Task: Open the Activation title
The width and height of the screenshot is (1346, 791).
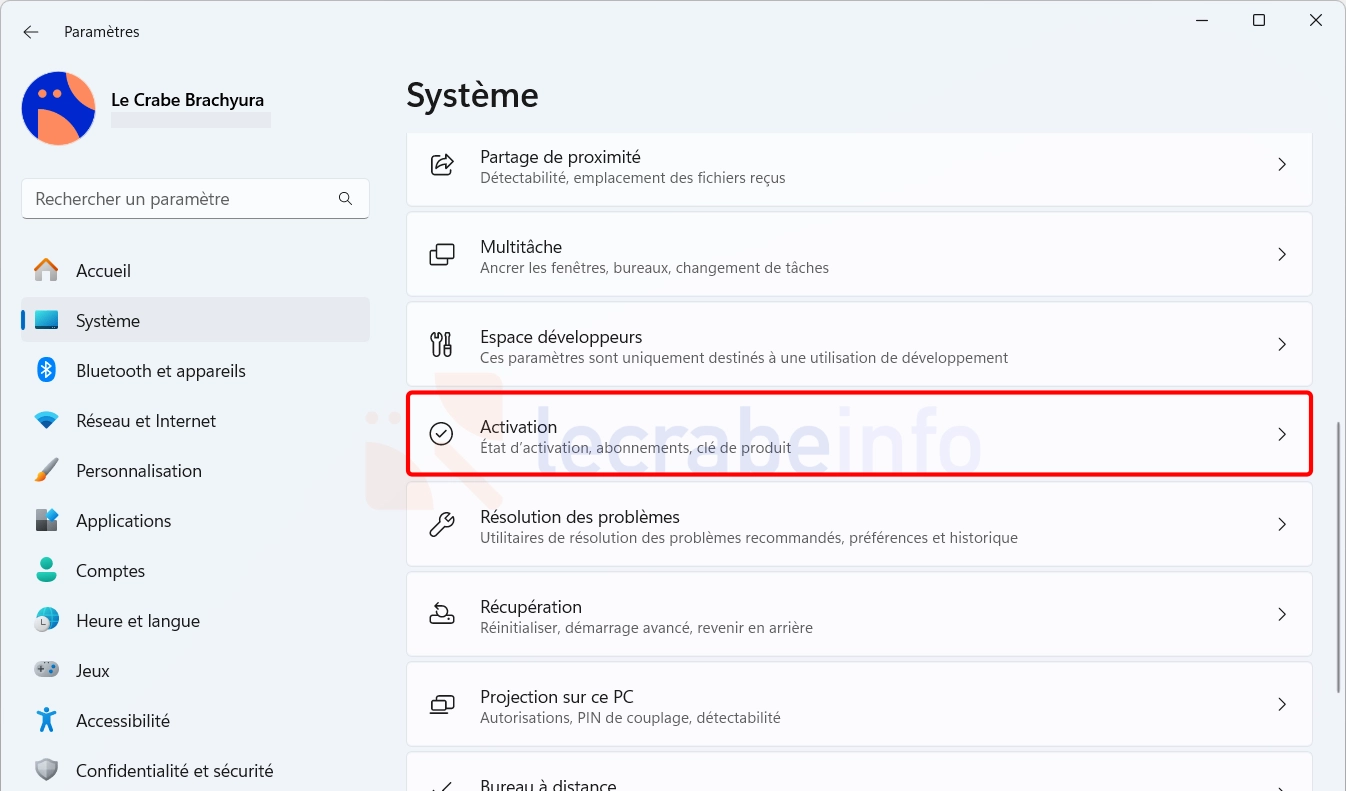Action: coord(519,427)
